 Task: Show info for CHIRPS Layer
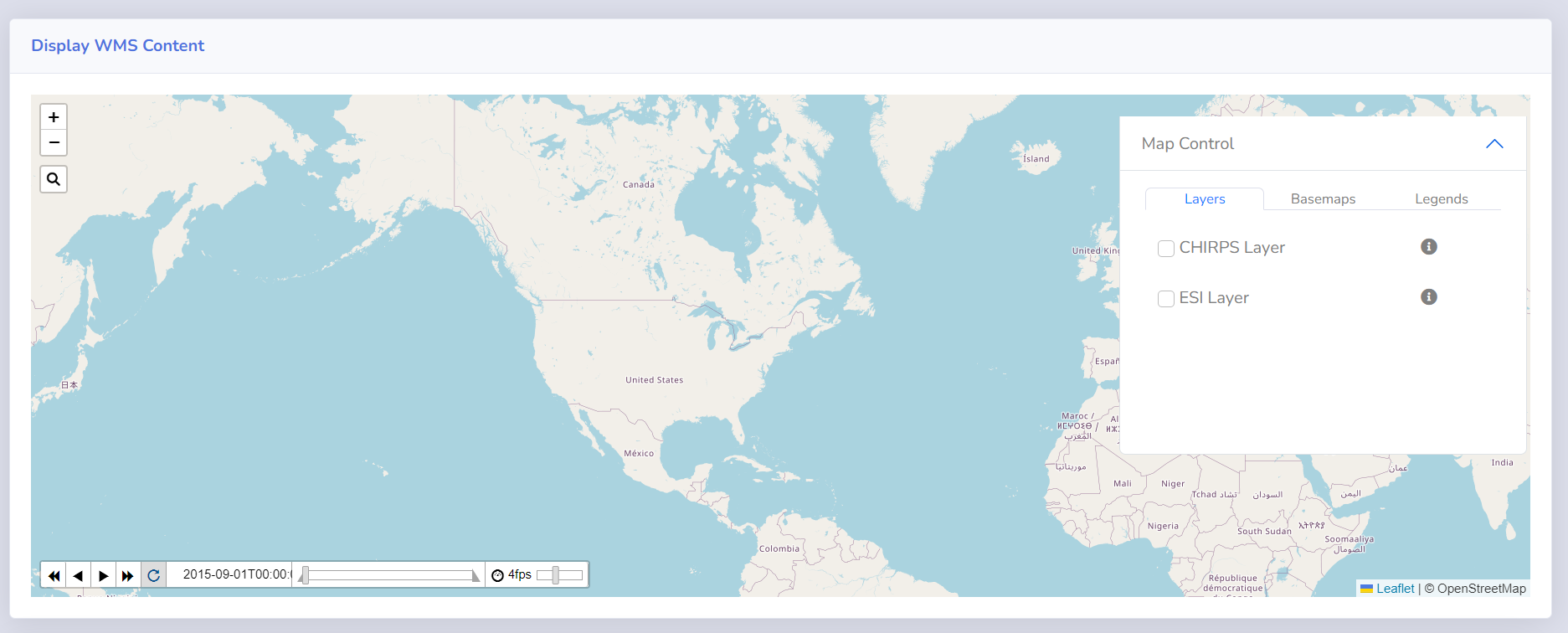[1428, 247]
